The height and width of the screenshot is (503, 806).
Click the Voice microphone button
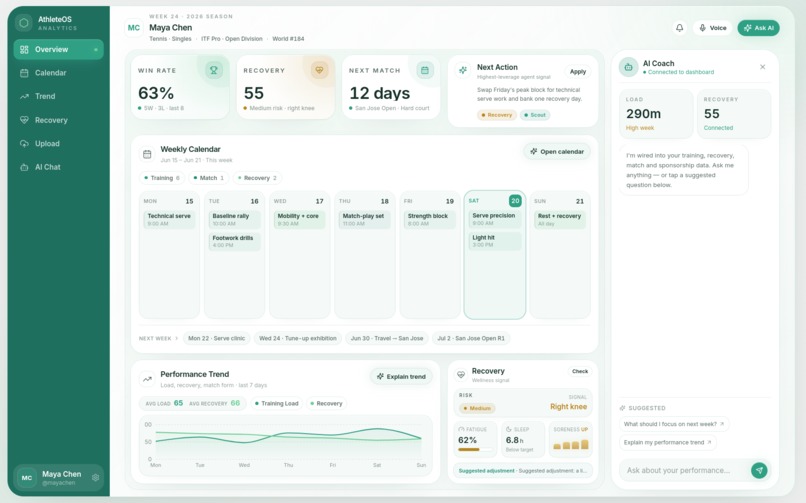712,28
